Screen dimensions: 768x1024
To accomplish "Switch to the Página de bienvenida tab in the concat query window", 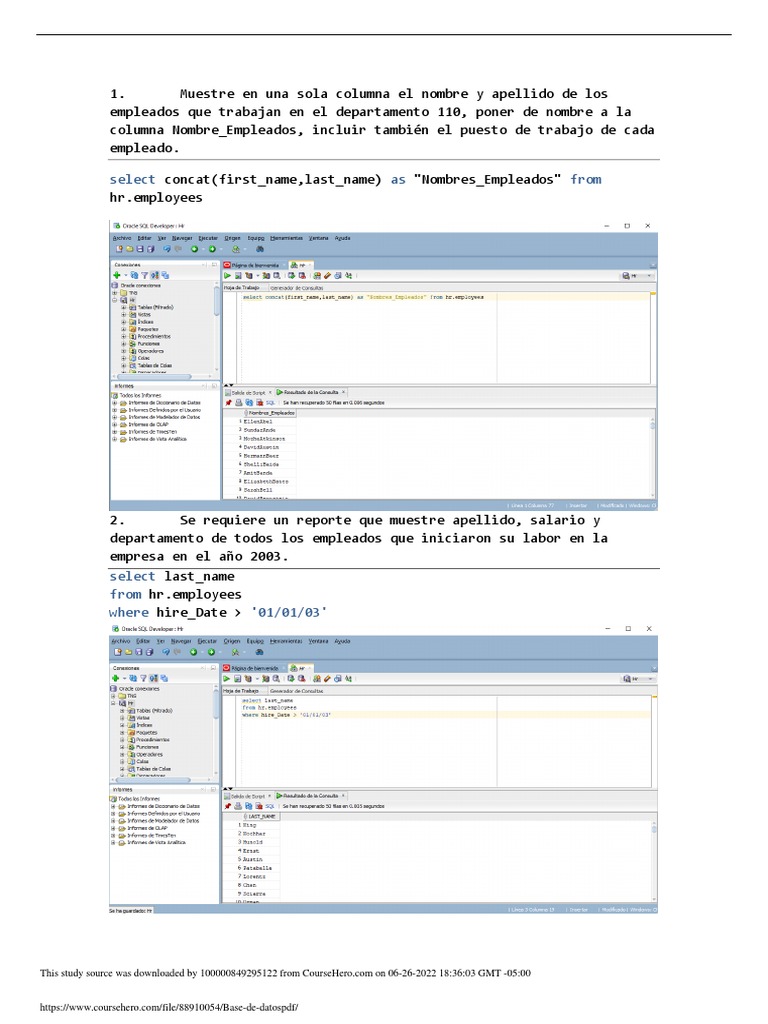I will 255,265.
